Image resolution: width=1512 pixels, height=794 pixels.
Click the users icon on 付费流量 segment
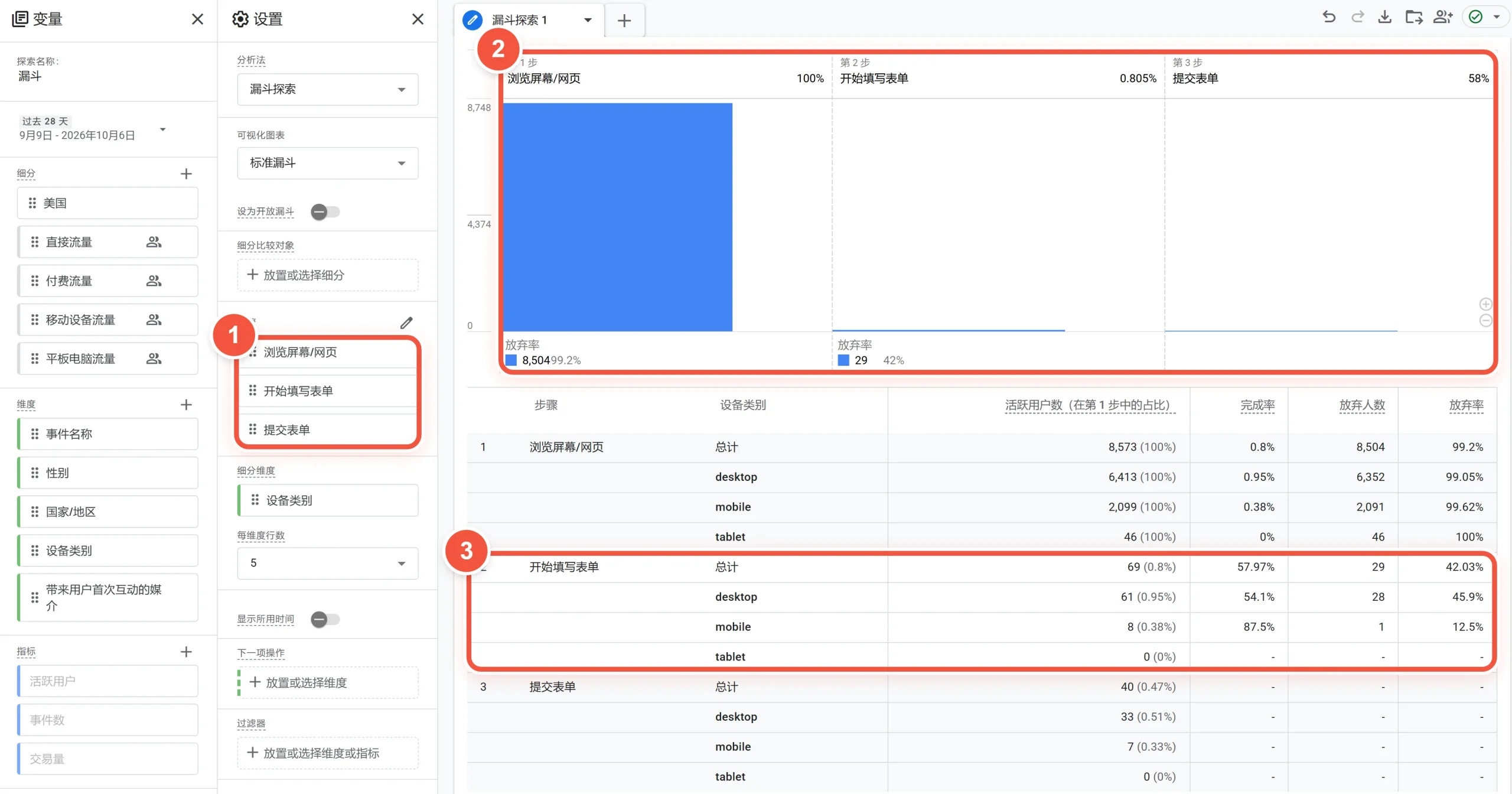154,281
